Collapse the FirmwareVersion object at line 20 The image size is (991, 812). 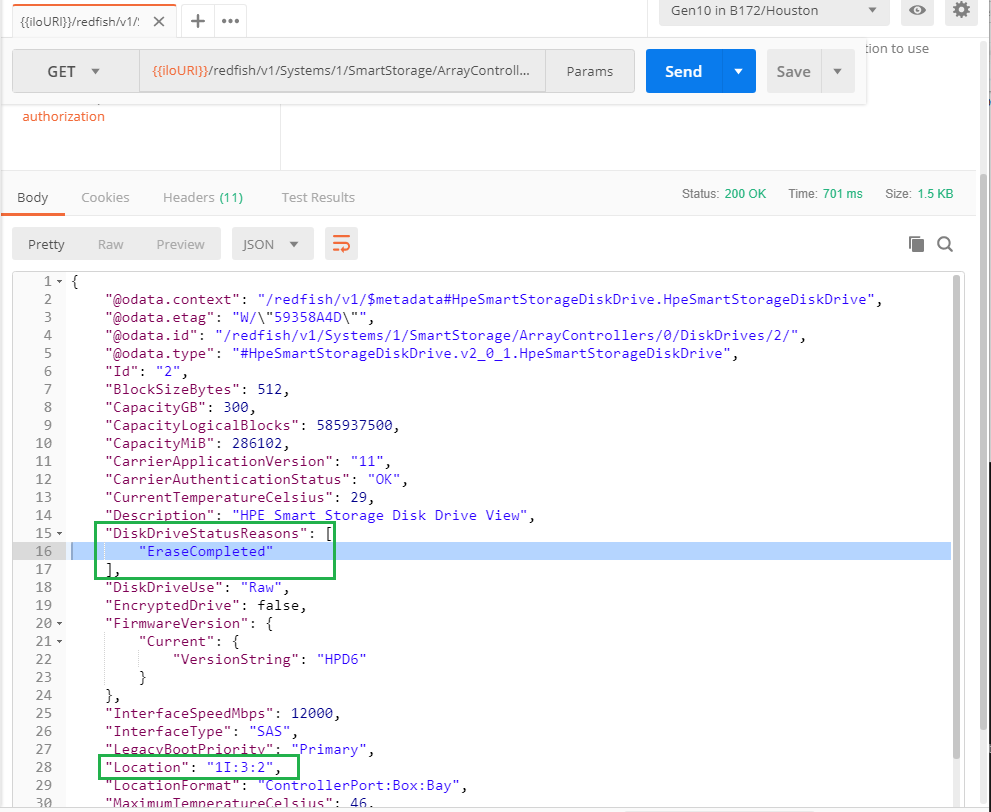[59, 623]
